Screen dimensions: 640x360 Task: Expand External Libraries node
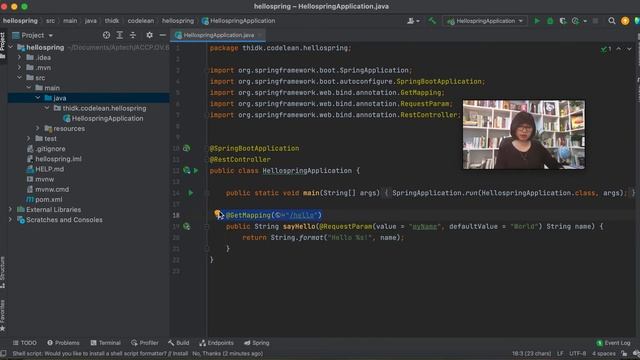tap(11, 209)
